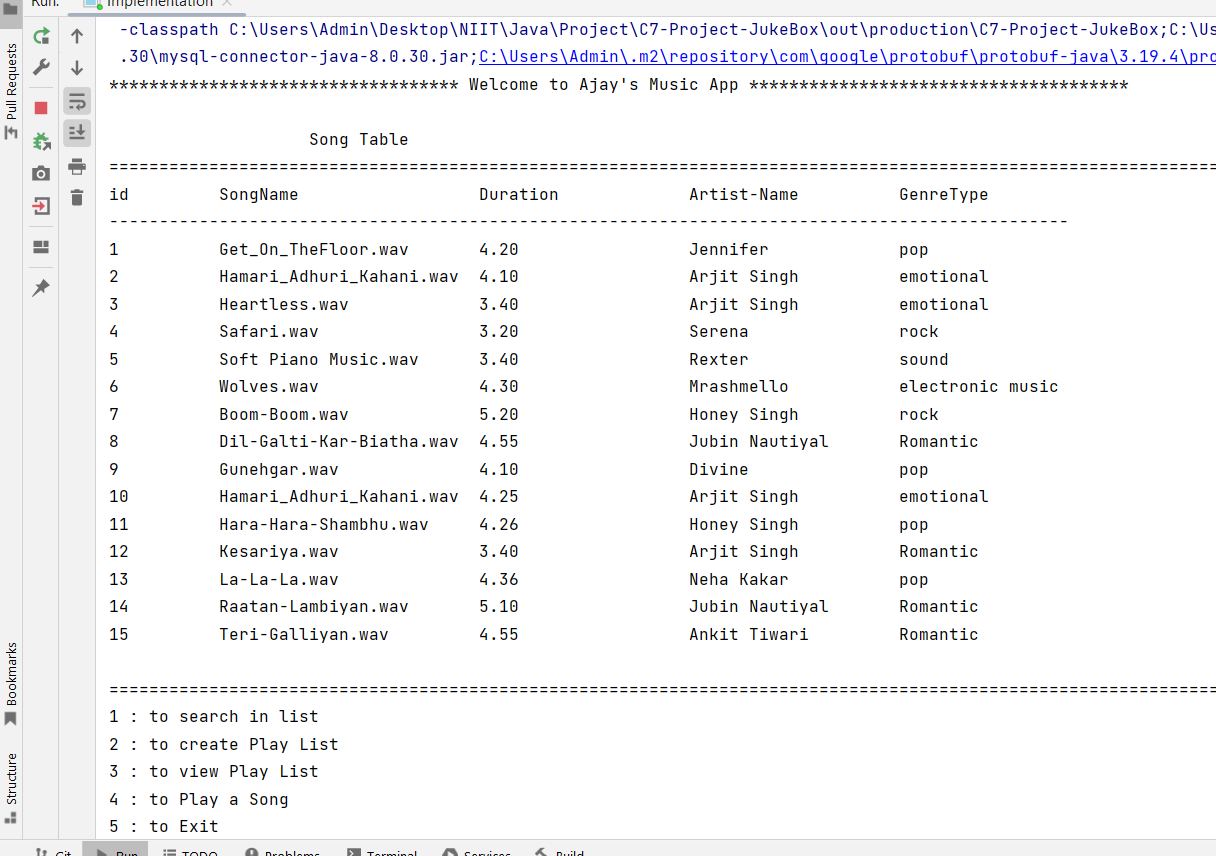
Task: Open the Bookmarks tool window
Action: (12, 675)
